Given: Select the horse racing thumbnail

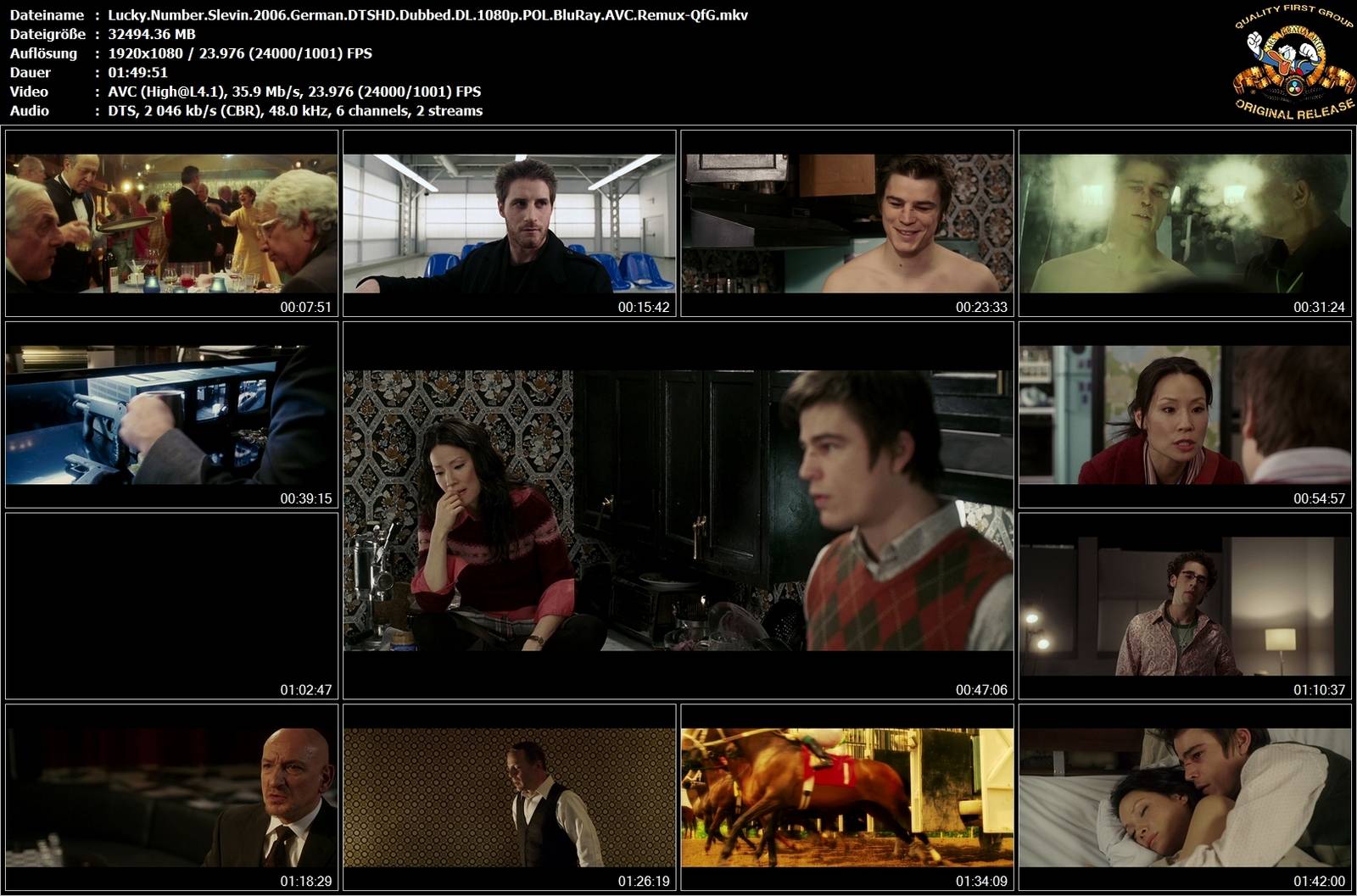Looking at the screenshot, I should (x=847, y=798).
